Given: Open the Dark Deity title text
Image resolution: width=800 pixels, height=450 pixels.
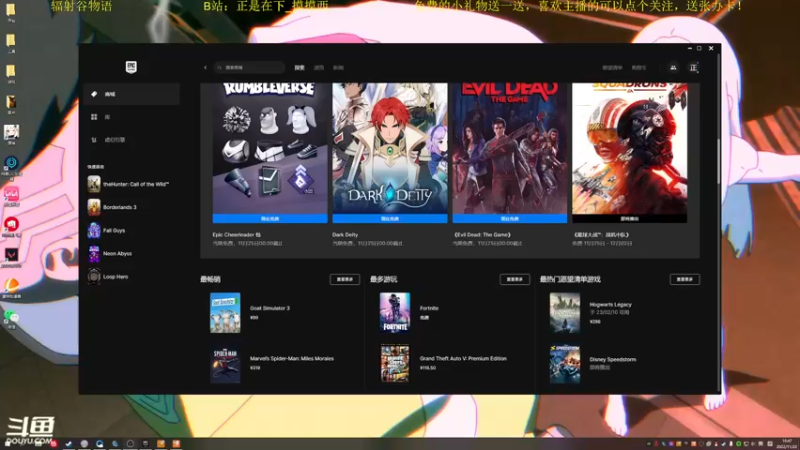Looking at the screenshot, I should [345, 235].
